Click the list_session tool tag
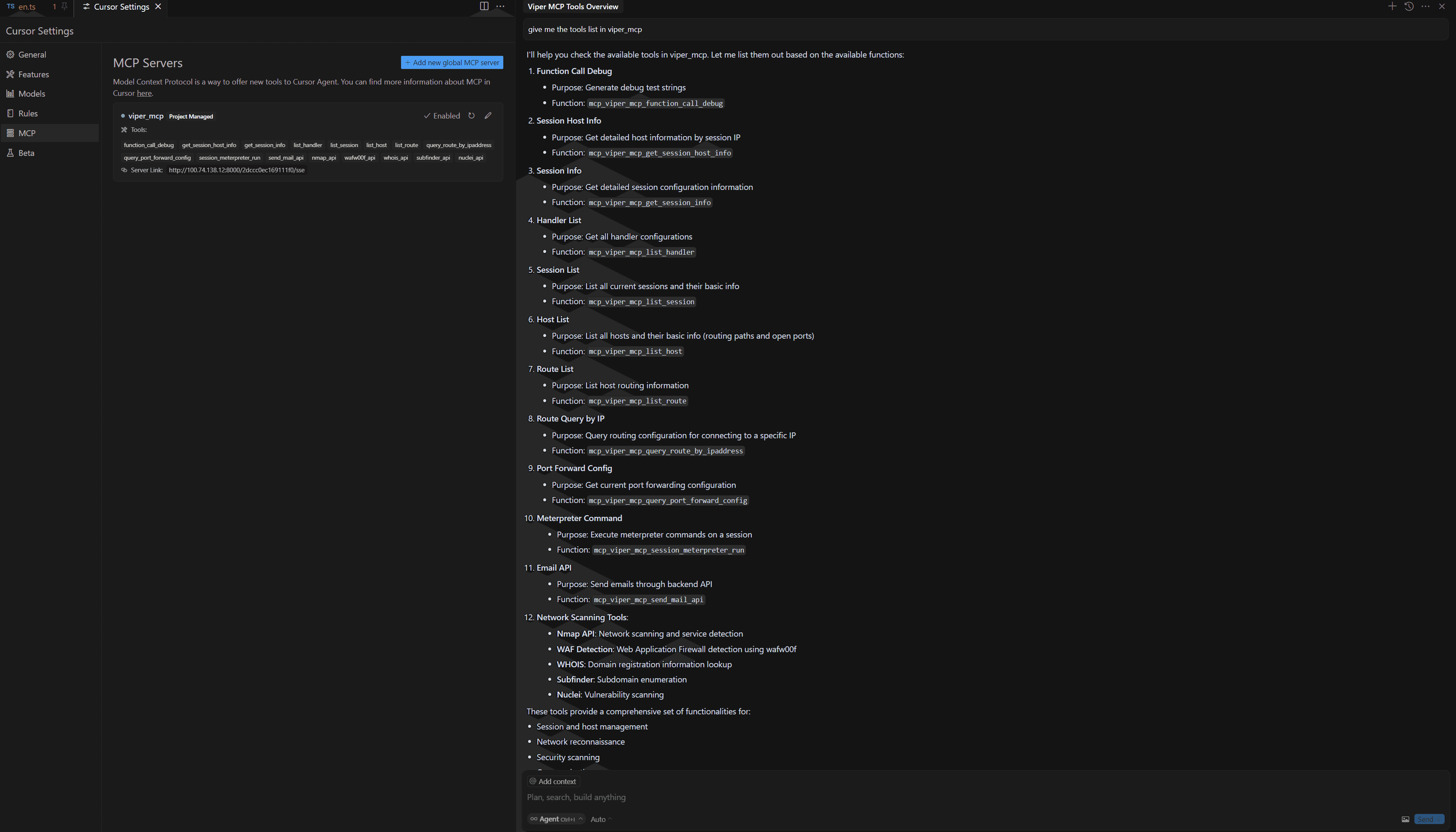This screenshot has height=832, width=1456. tap(344, 145)
